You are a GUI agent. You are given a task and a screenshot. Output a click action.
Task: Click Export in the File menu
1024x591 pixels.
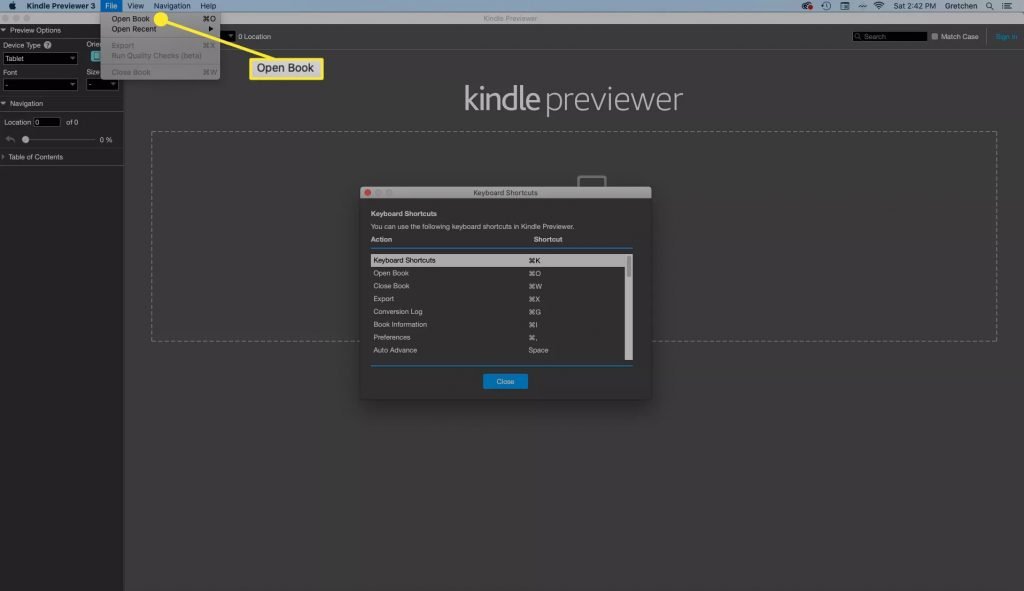[x=162, y=46]
